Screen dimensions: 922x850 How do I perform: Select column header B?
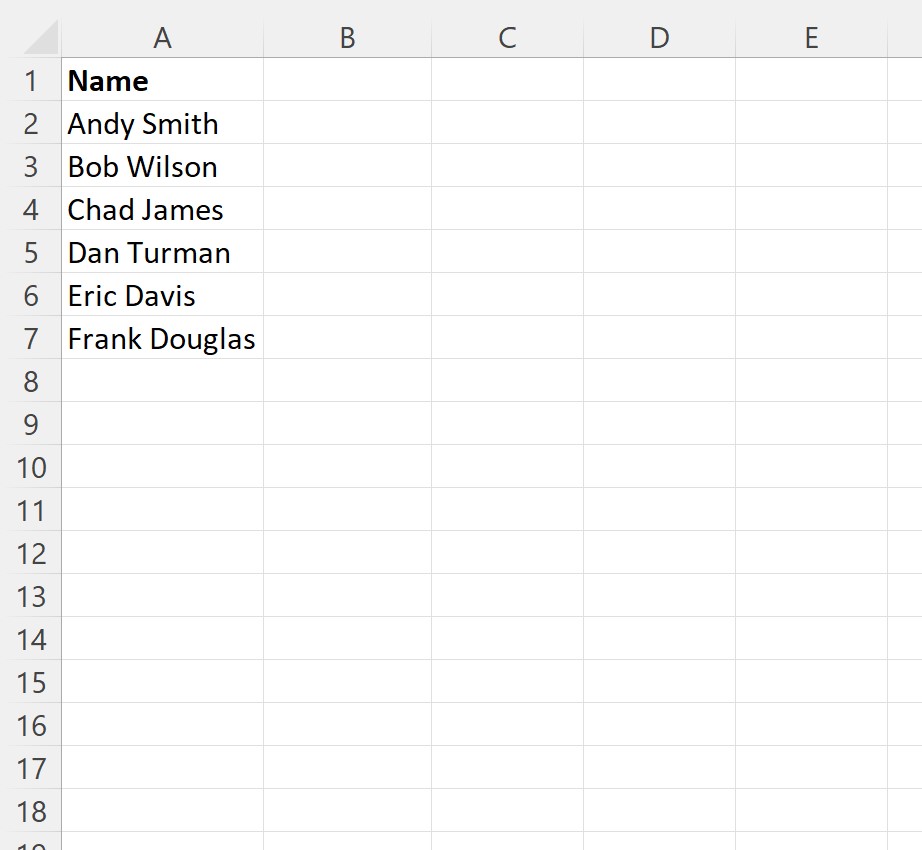pos(346,37)
